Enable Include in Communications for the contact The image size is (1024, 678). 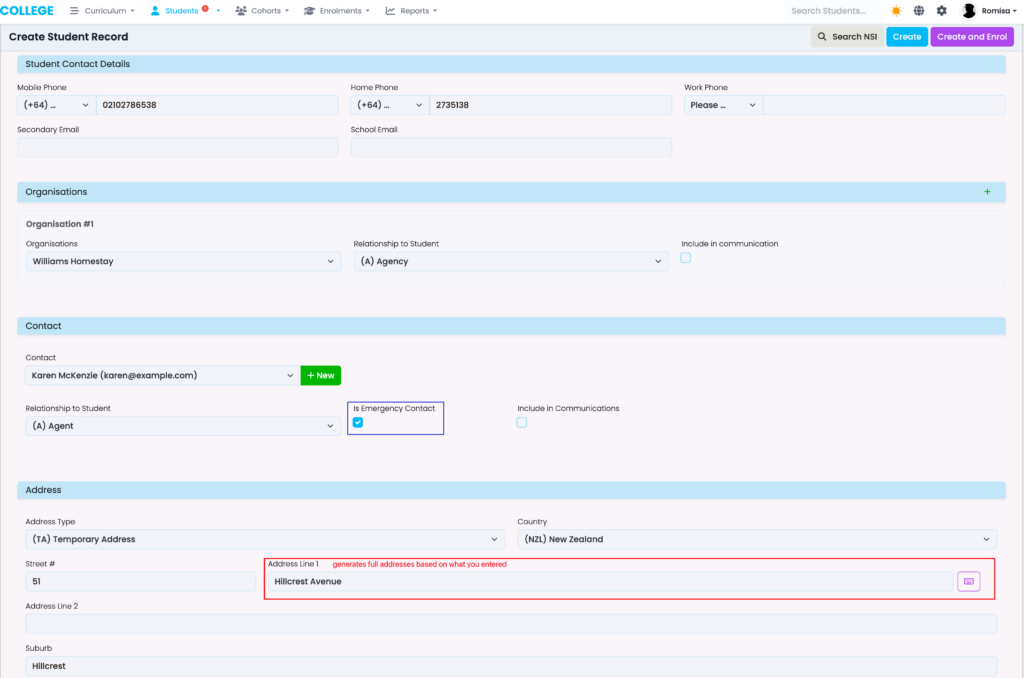tap(522, 422)
